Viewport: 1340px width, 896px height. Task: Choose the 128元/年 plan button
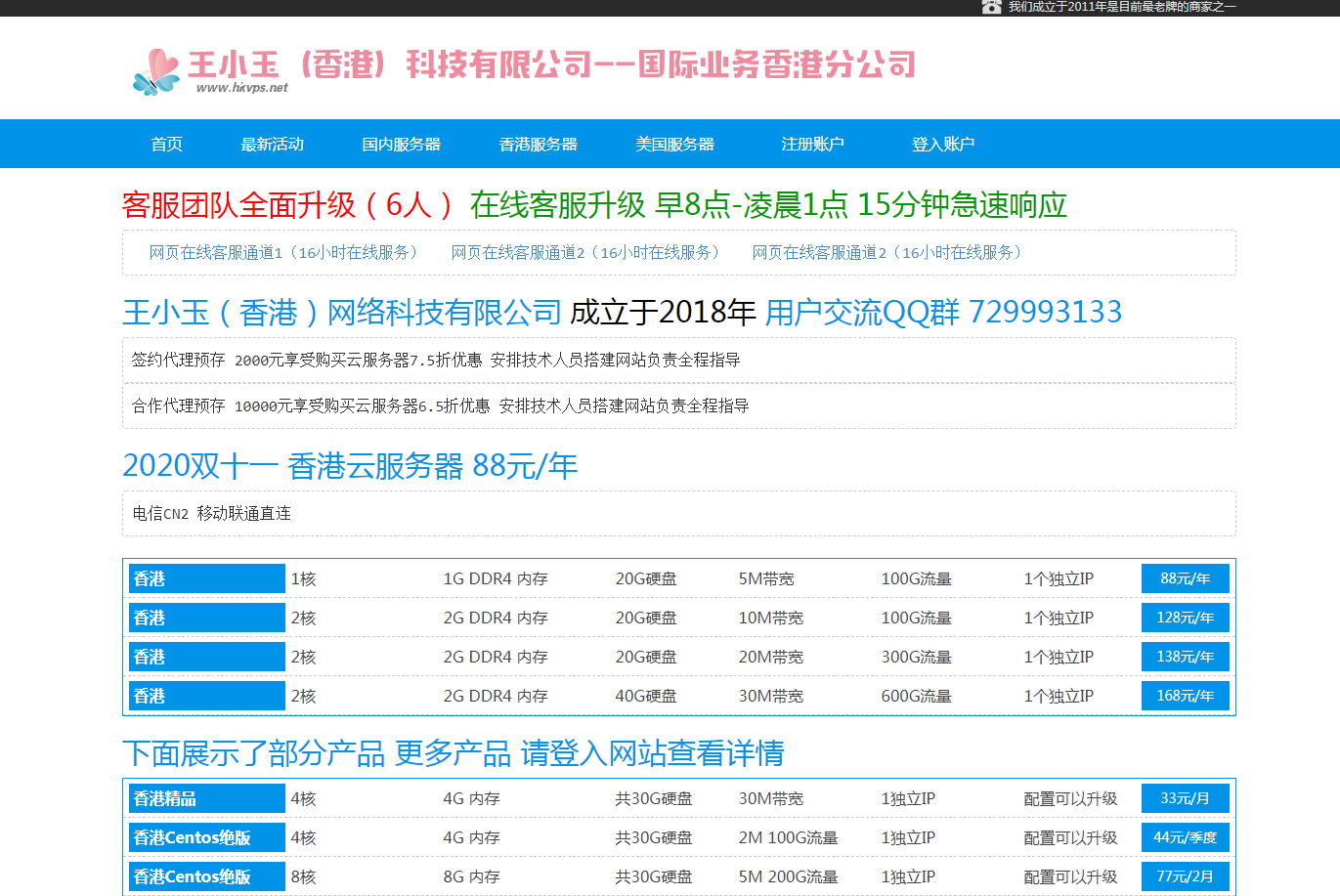[1185, 618]
